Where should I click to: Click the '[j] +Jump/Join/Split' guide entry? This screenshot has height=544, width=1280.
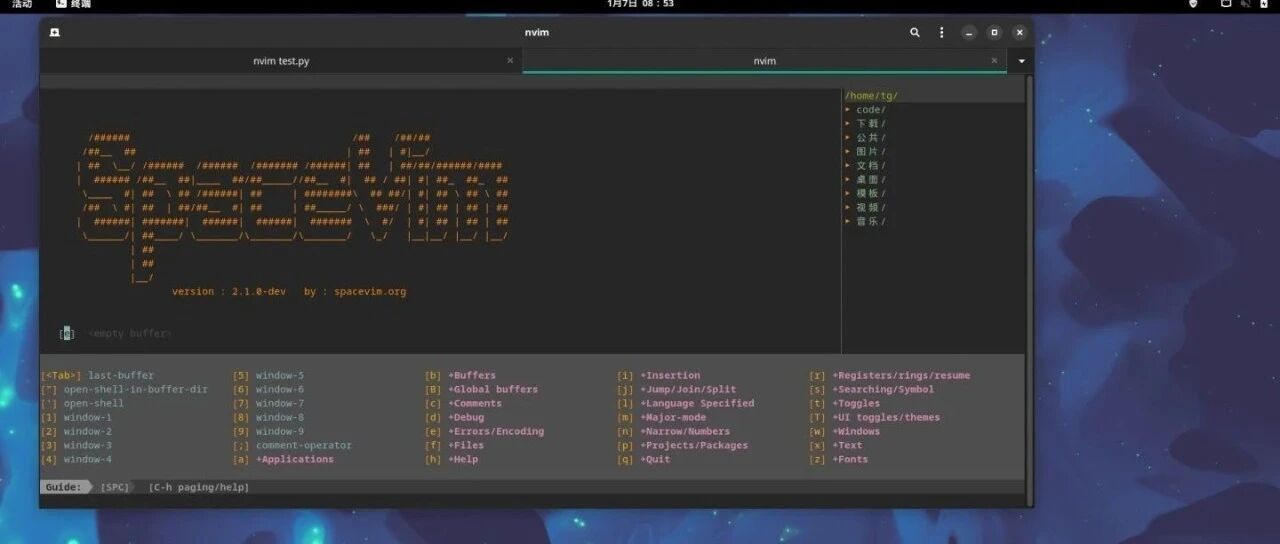[677, 390]
